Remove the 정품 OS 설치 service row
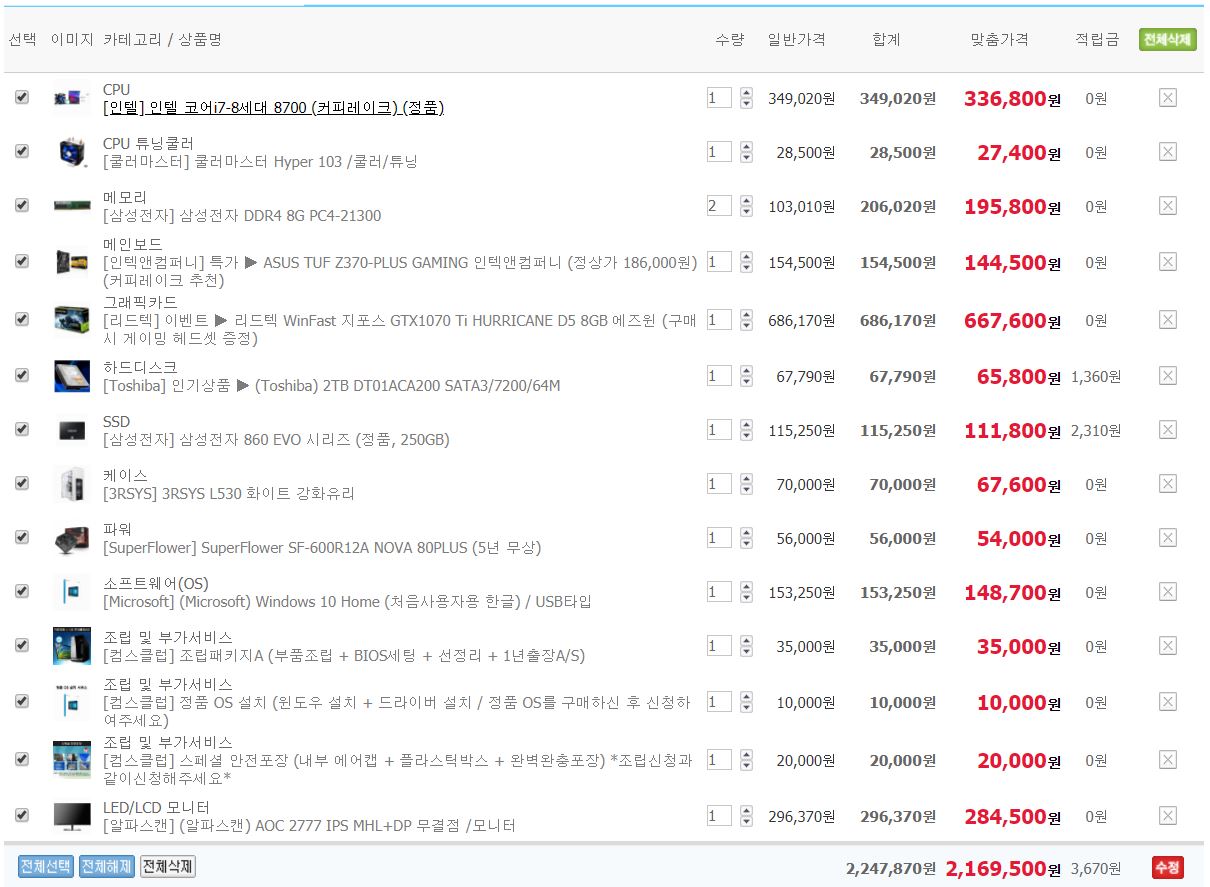The width and height of the screenshot is (1210, 887). point(1167,702)
